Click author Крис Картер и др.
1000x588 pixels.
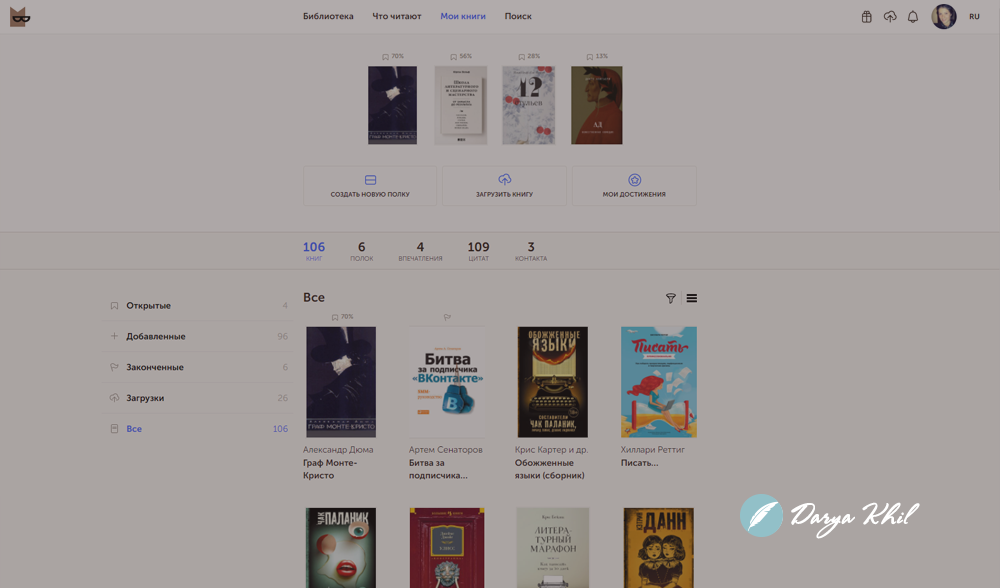[x=552, y=450]
